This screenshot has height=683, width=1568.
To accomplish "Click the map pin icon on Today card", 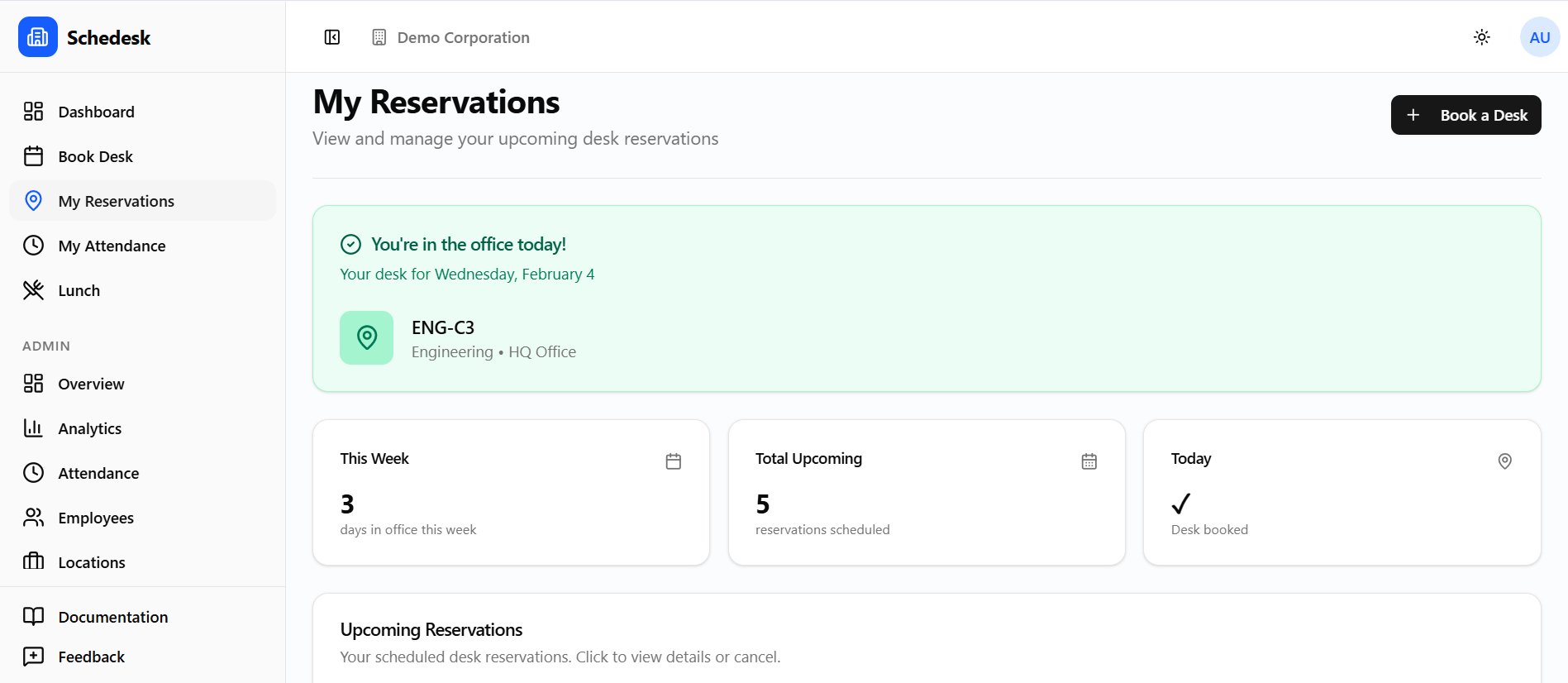I will (x=1504, y=461).
